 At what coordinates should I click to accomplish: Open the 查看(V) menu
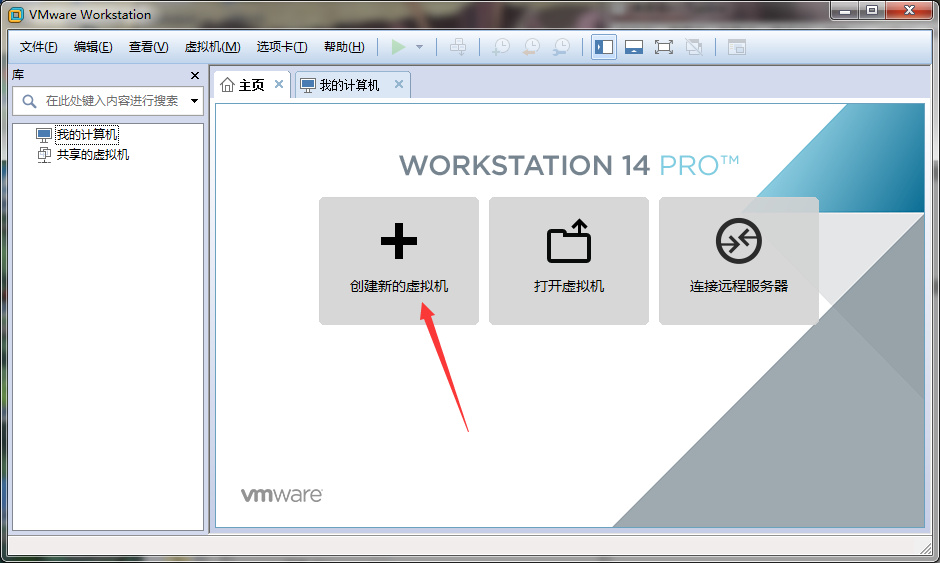click(x=148, y=47)
